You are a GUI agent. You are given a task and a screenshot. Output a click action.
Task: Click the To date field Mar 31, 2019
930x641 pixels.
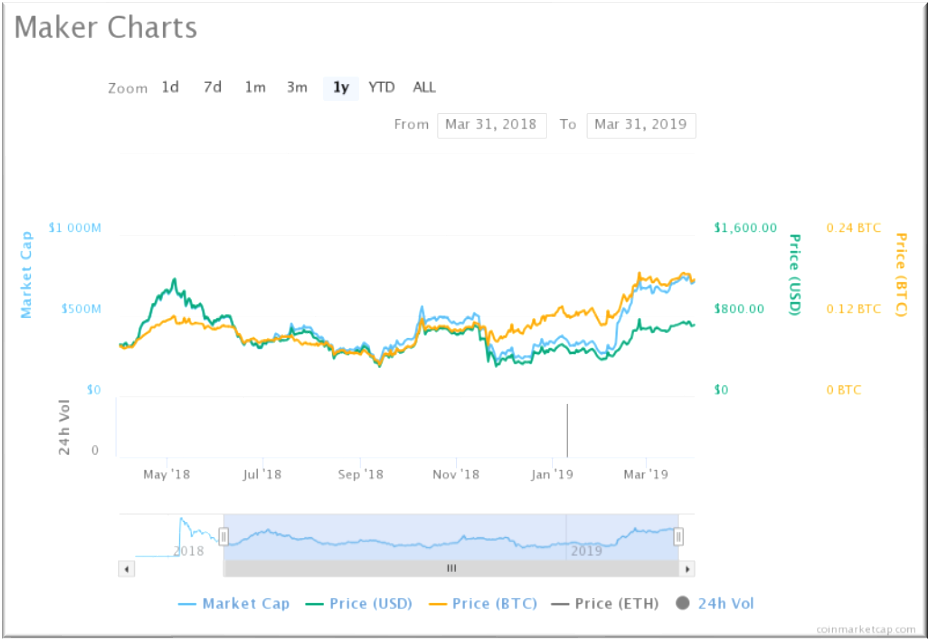click(641, 125)
